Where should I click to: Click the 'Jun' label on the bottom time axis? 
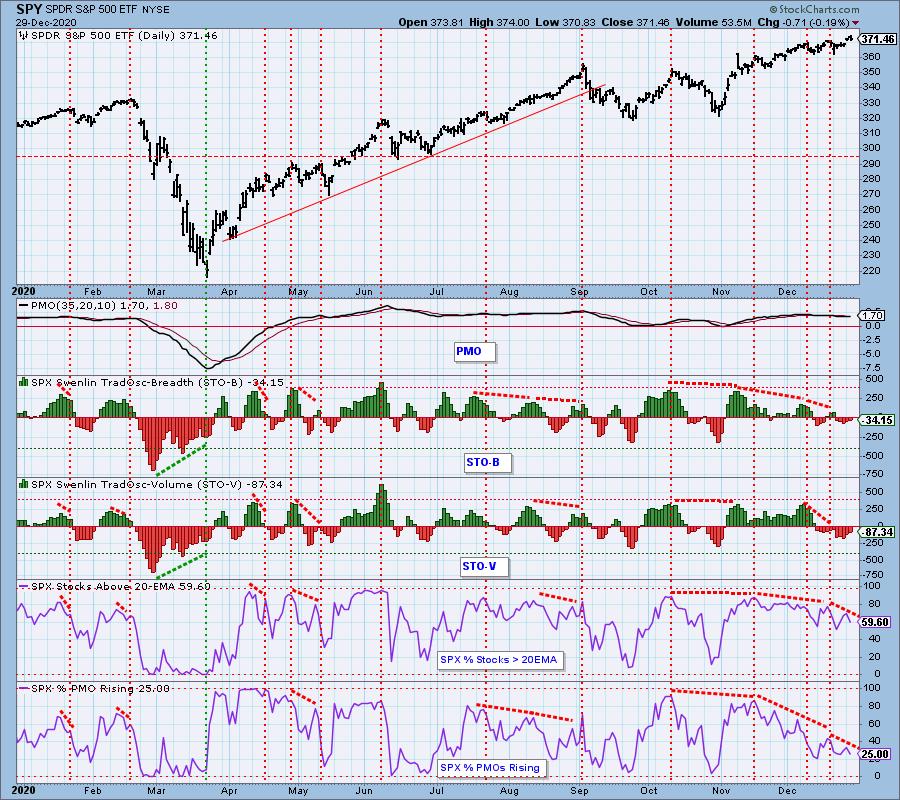tap(364, 791)
